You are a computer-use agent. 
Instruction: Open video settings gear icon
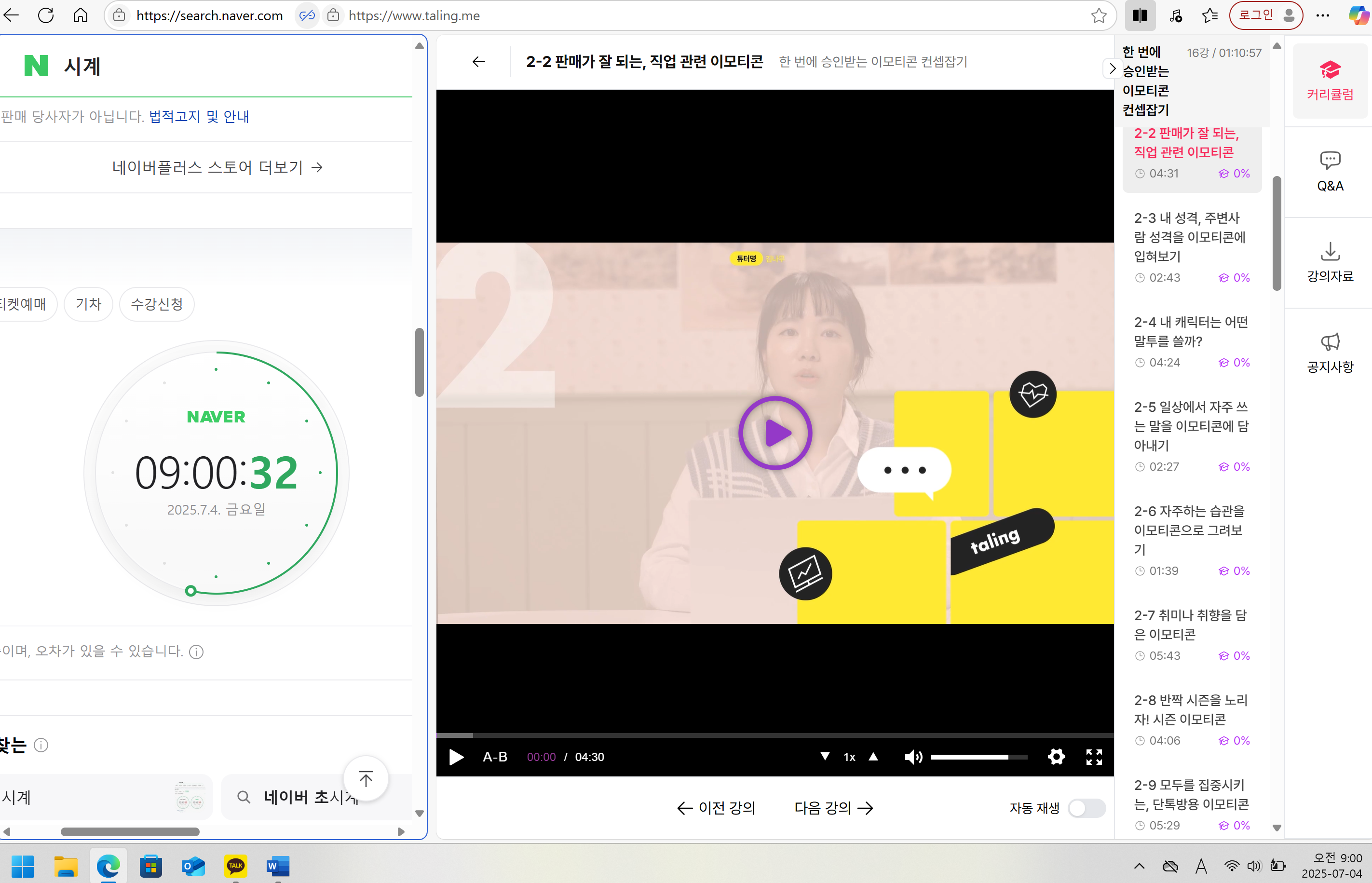1056,757
